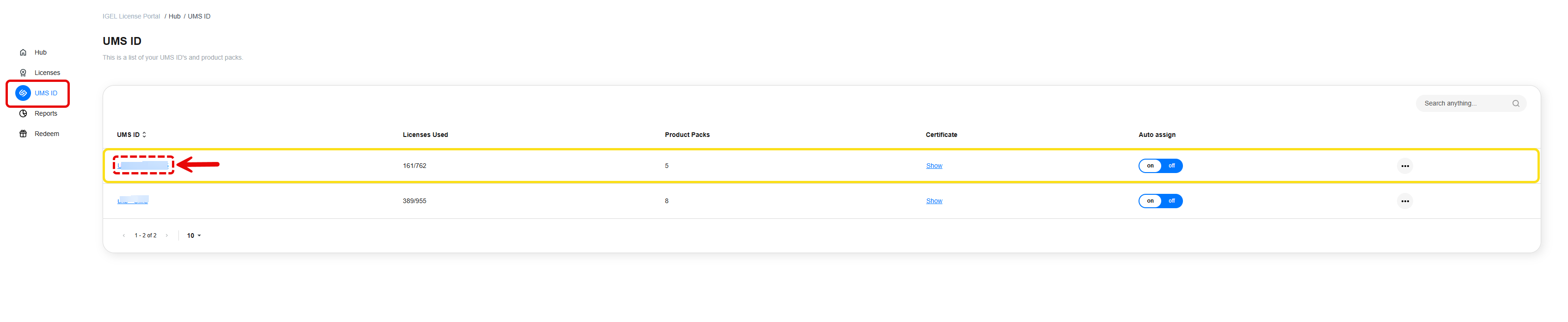Toggle auto assign for 389/955 row

[1159, 201]
